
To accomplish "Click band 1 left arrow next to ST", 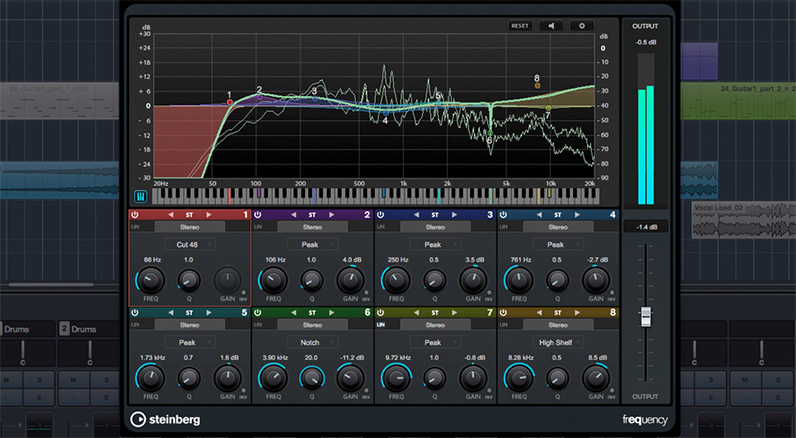I will [x=171, y=215].
